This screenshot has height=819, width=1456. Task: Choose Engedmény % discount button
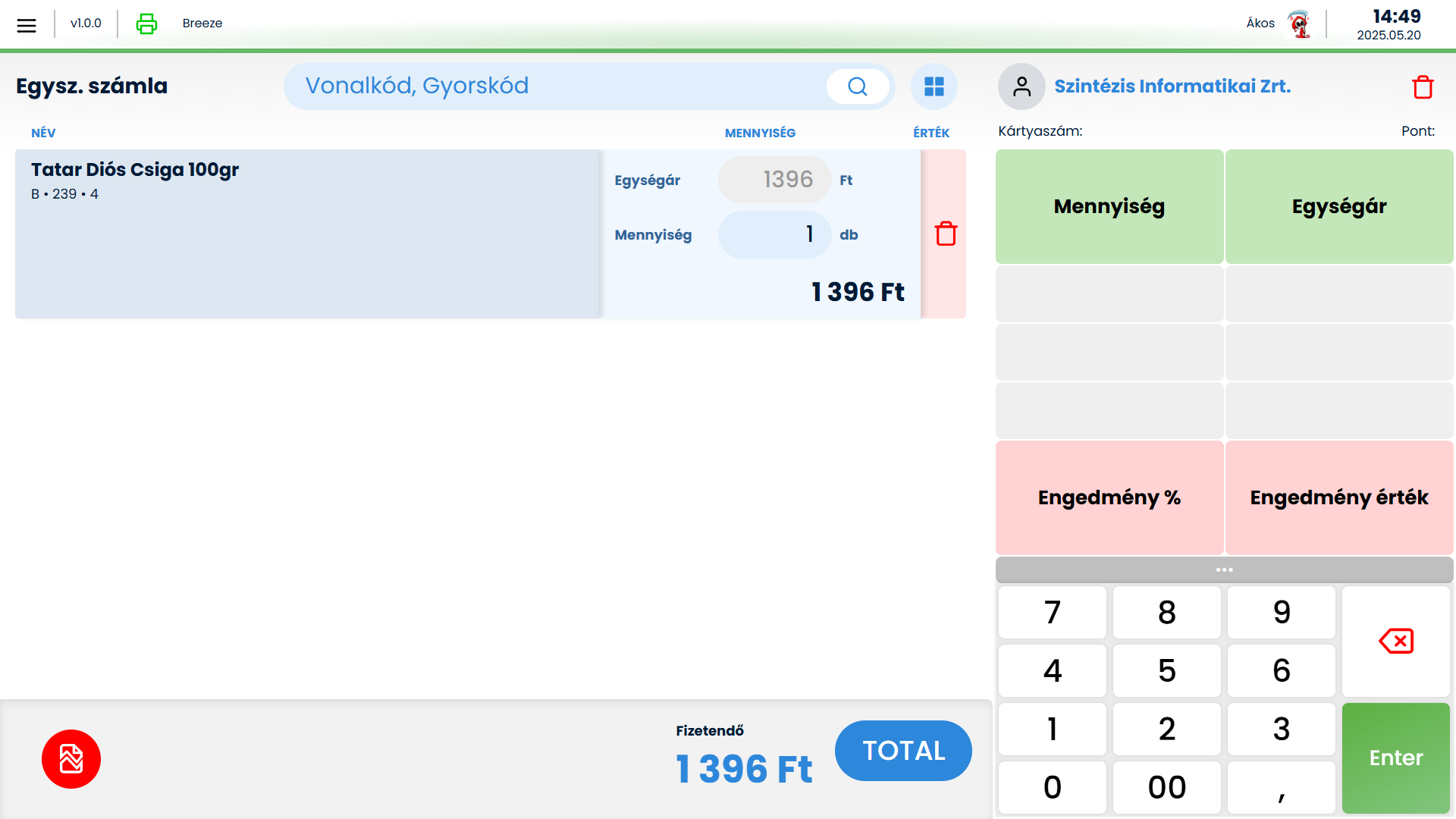(x=1109, y=497)
